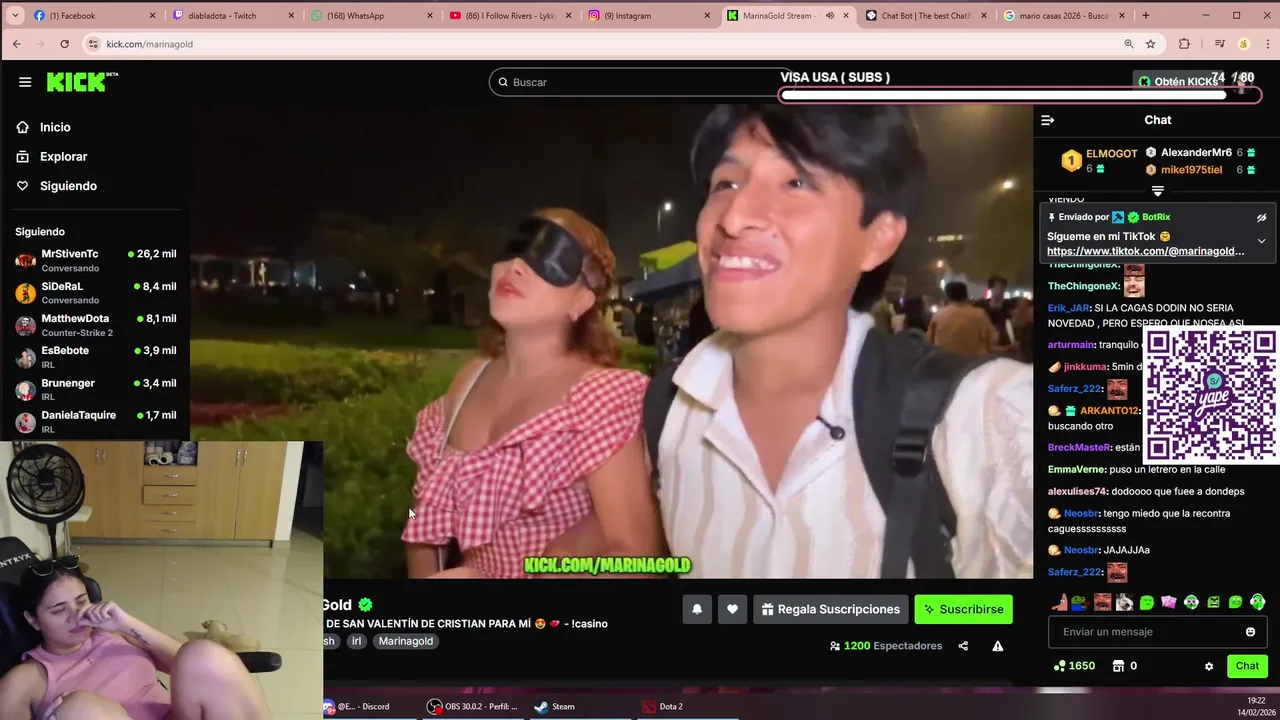The height and width of the screenshot is (720, 1280).
Task: Select the Marinagold tag
Action: (x=406, y=641)
